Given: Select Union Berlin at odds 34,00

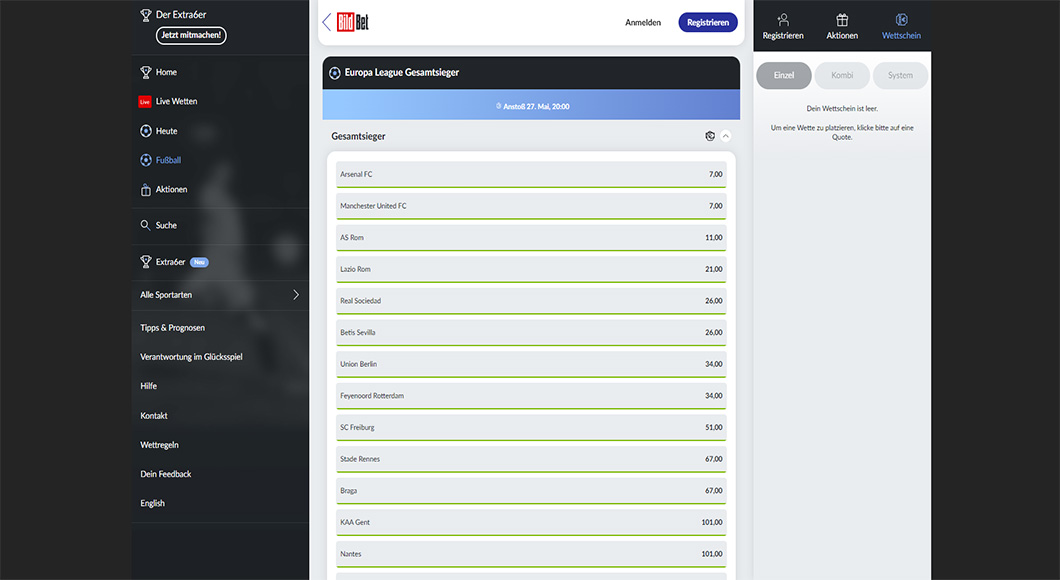Looking at the screenshot, I should tap(531, 364).
